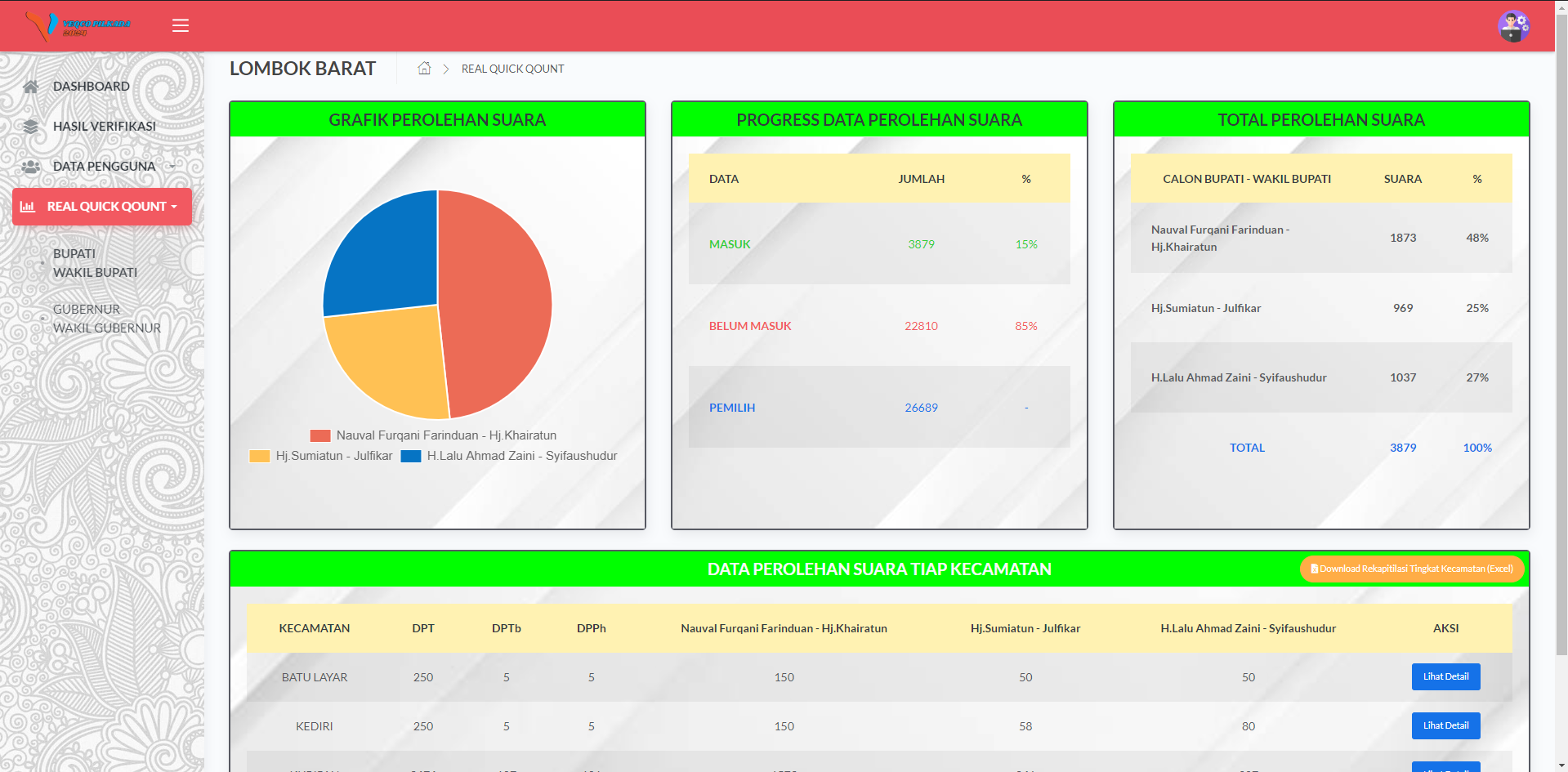The image size is (1568, 772).
Task: Expand the Data Pengguna submenu arrow
Action: click(x=172, y=167)
